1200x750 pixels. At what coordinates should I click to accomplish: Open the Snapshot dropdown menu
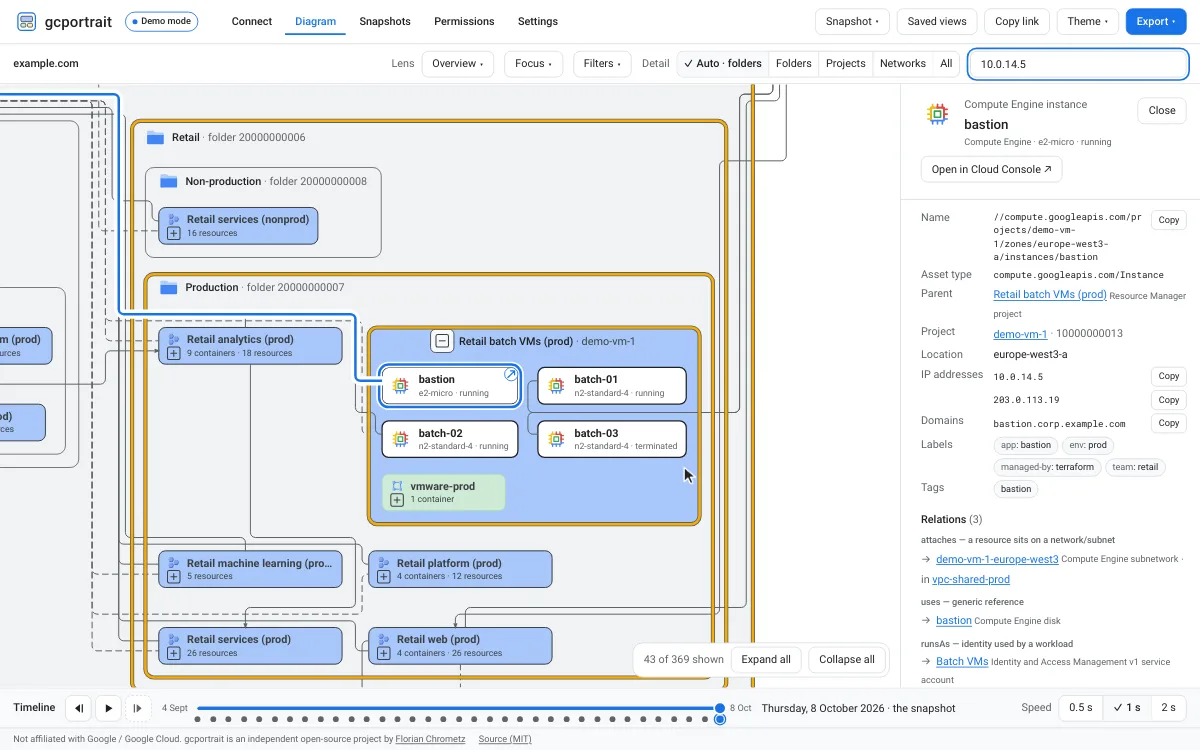pyautogui.click(x=852, y=21)
